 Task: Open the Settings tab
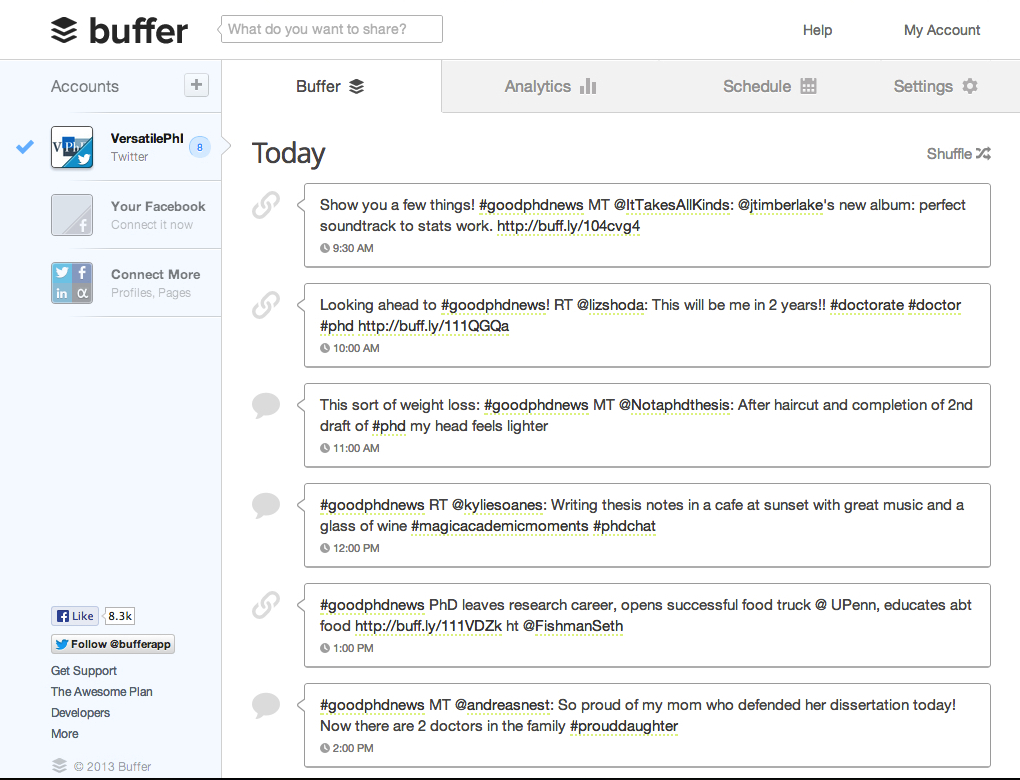click(935, 86)
